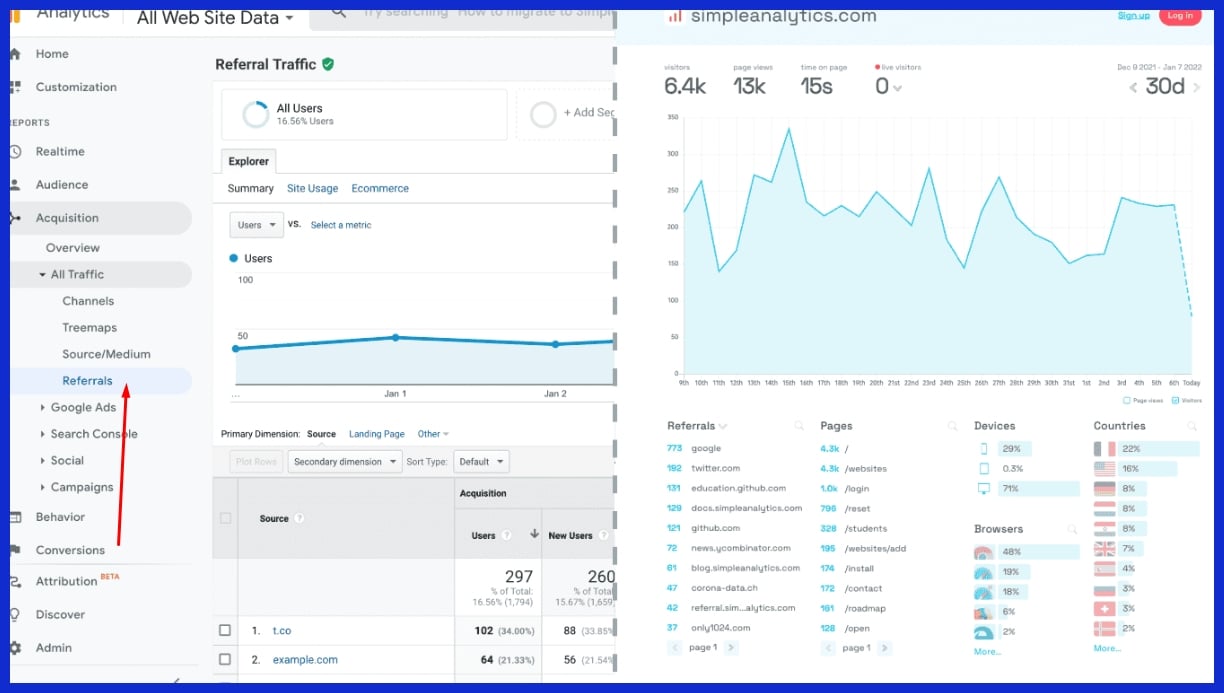This screenshot has height=693, width=1224.
Task: Click the search icon in the Pages panel
Action: click(x=952, y=426)
